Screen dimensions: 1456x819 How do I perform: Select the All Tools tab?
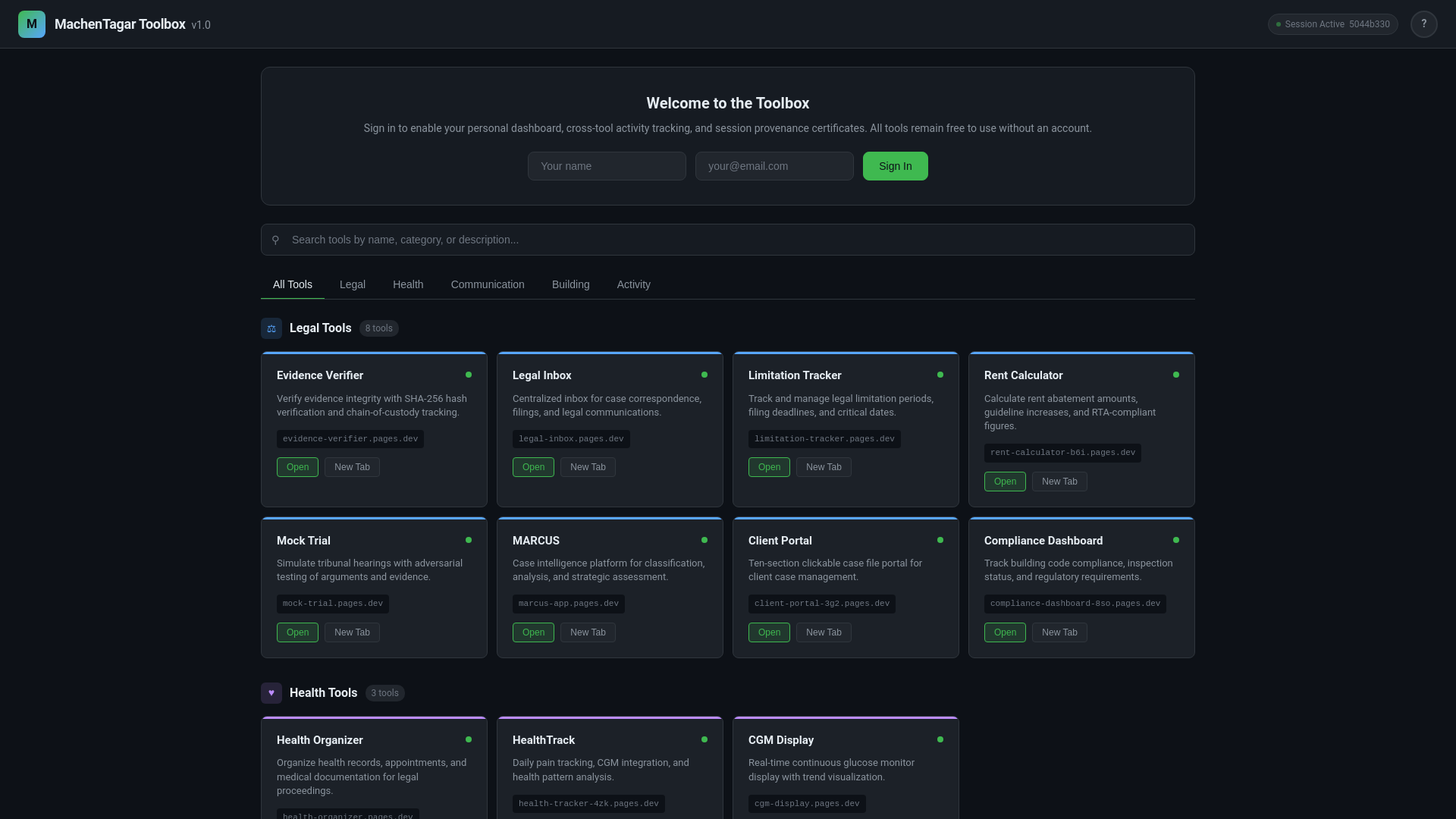[293, 284]
